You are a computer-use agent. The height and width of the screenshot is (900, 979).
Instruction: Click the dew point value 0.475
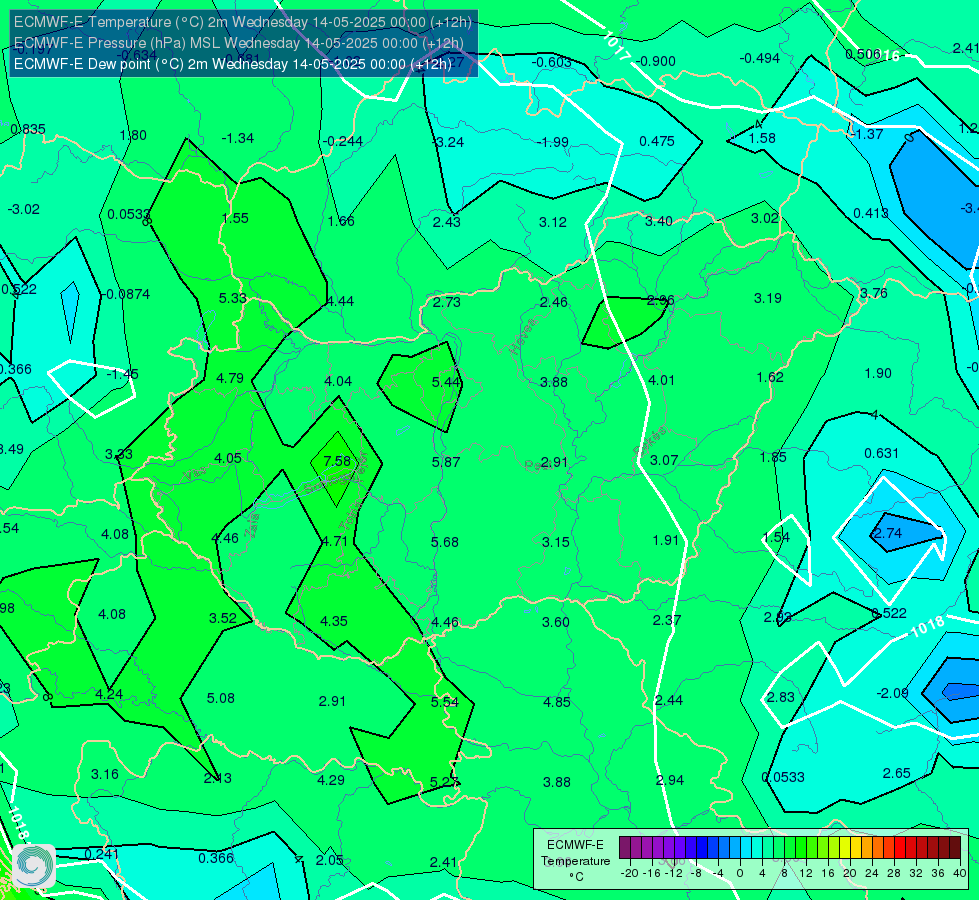[x=657, y=141]
